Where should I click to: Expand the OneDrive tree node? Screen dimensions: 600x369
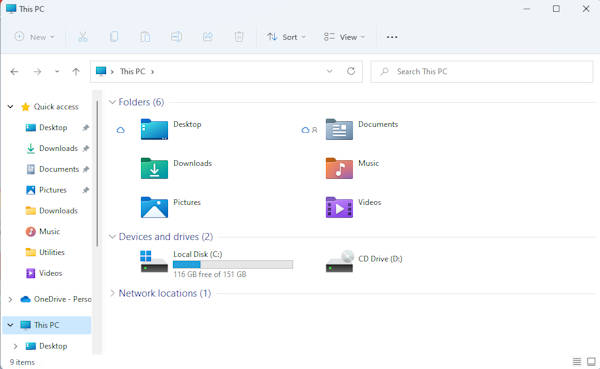10,299
